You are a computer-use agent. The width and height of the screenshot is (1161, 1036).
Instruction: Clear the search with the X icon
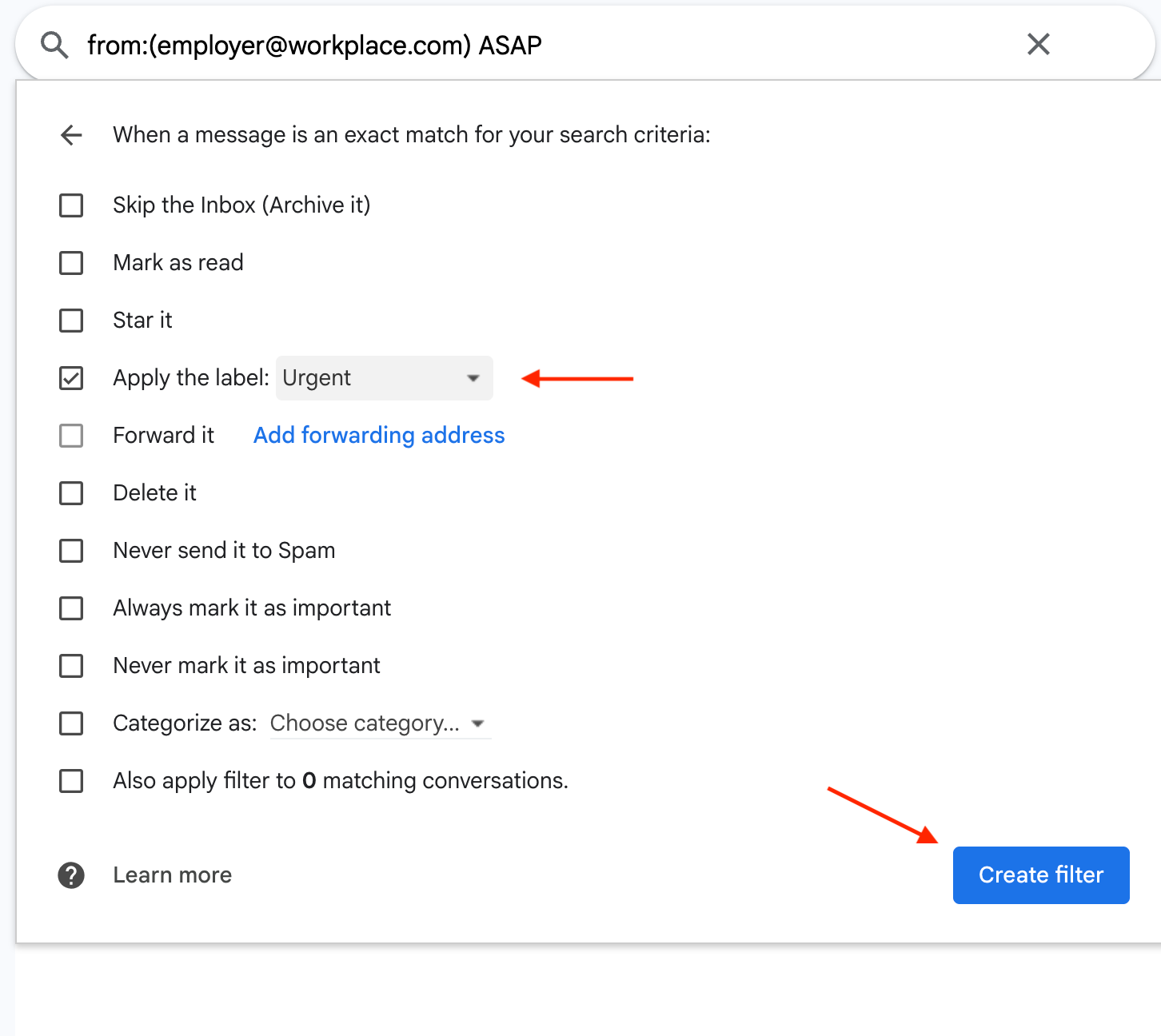point(1038,45)
